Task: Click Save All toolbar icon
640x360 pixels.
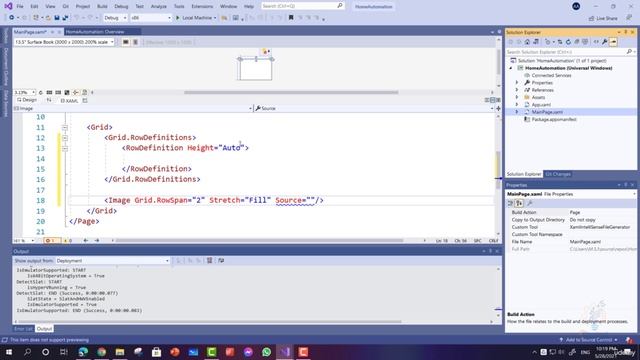Action: point(65,18)
